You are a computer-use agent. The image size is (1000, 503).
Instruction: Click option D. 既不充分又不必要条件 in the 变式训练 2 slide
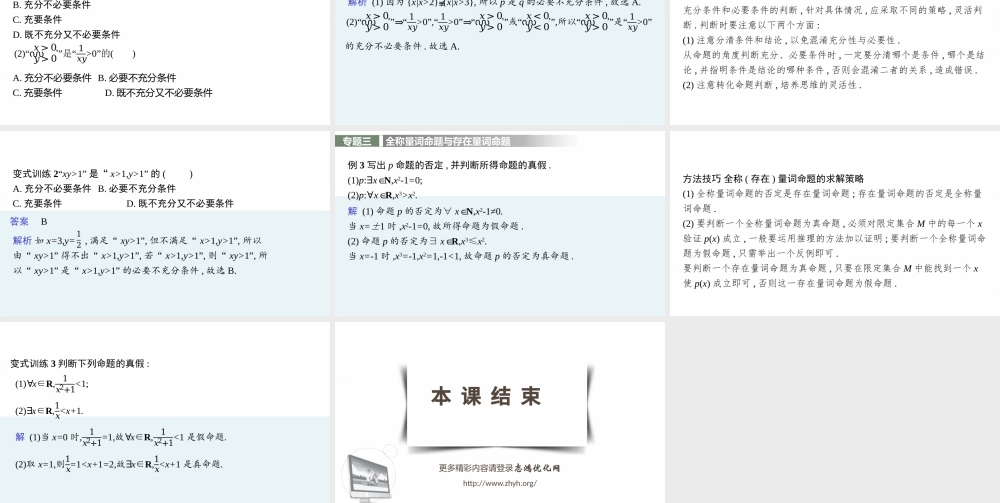click(x=180, y=203)
